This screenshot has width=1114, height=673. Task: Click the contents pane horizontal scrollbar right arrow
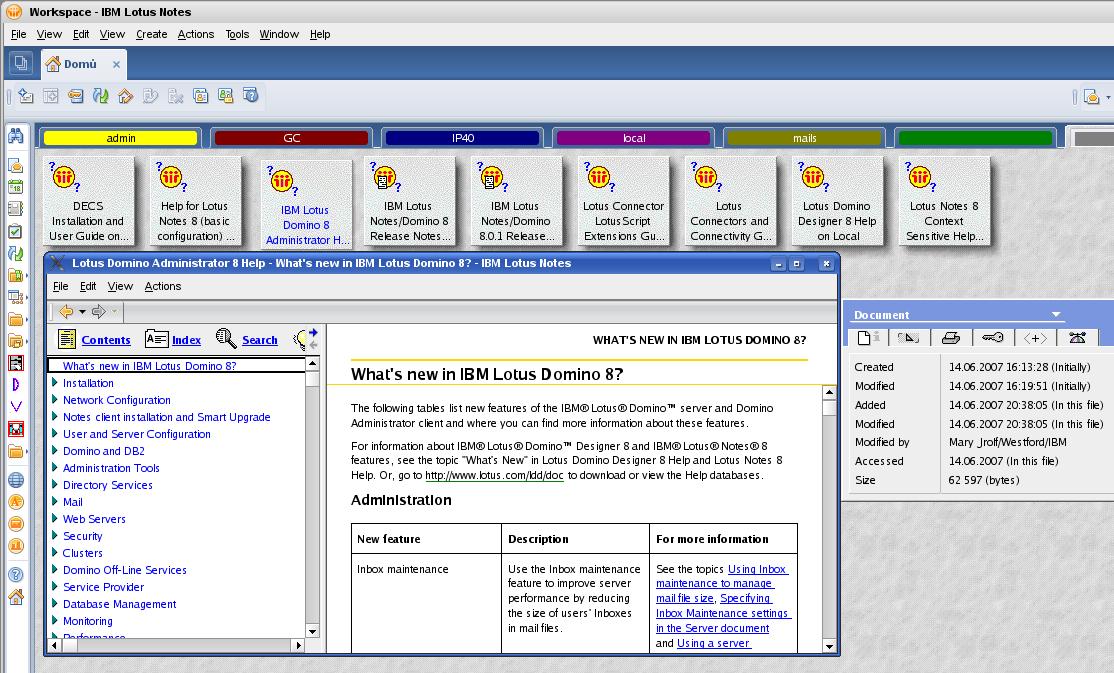(298, 645)
